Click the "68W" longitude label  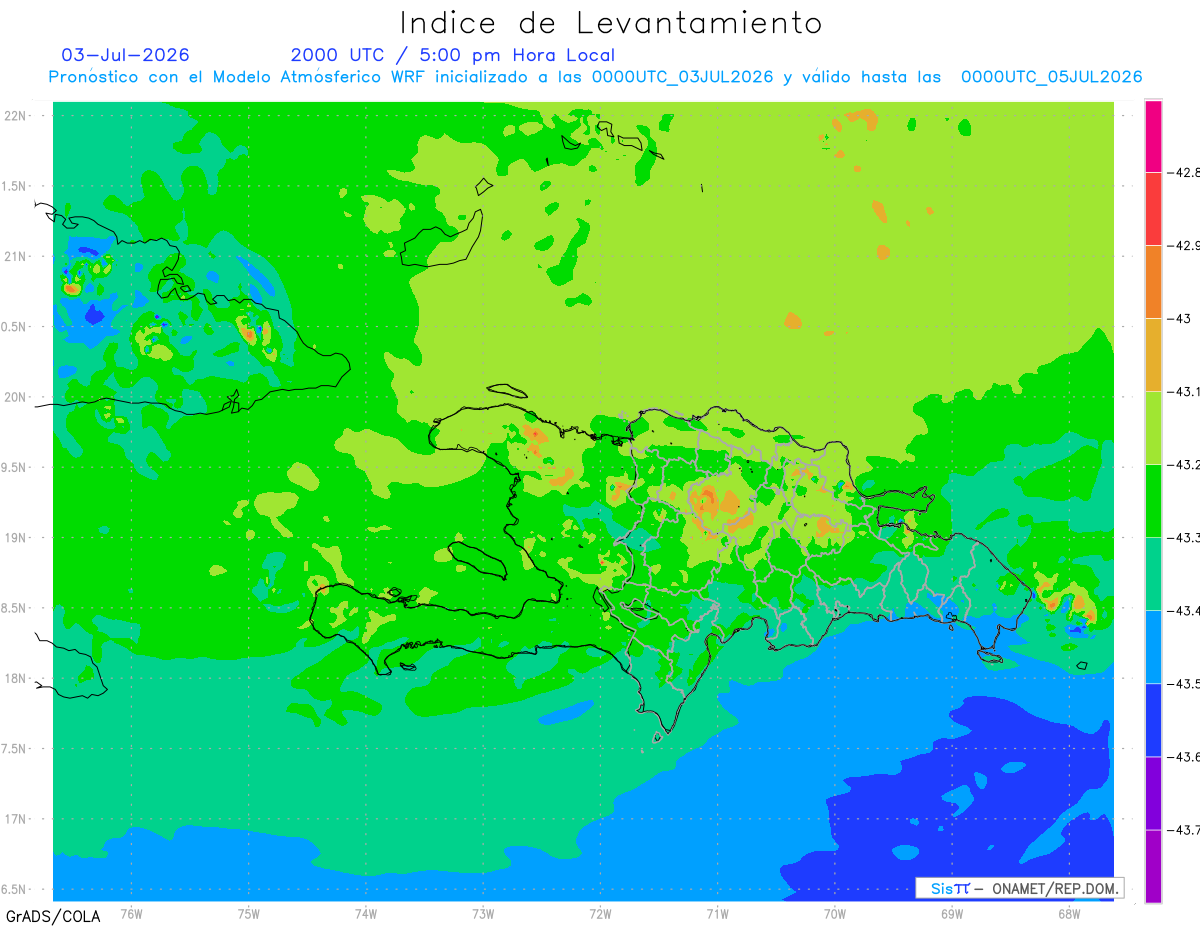[x=1068, y=914]
